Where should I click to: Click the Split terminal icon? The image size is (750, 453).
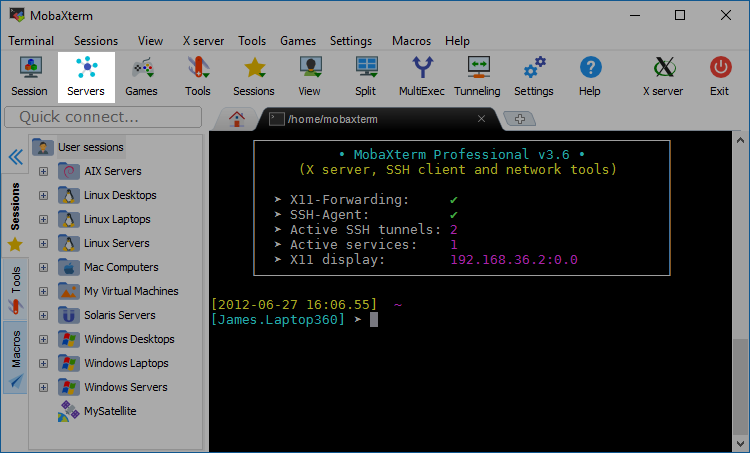(x=365, y=76)
